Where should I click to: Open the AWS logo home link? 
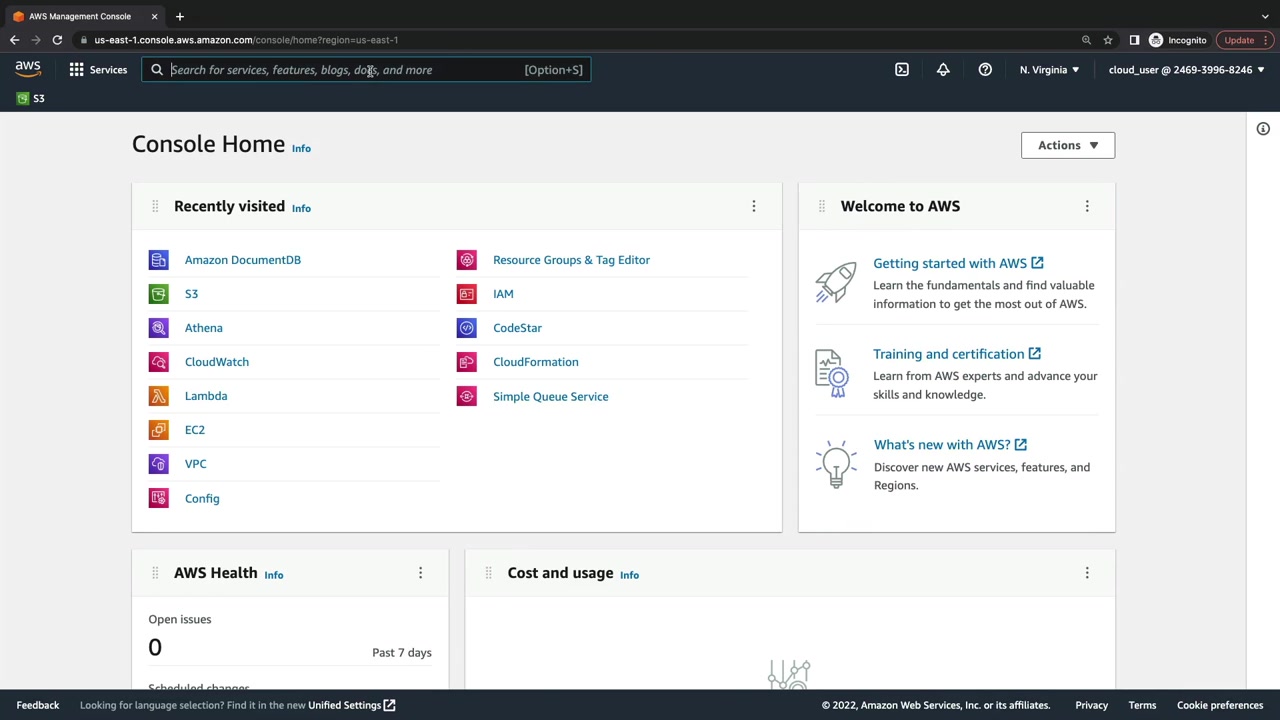(28, 69)
